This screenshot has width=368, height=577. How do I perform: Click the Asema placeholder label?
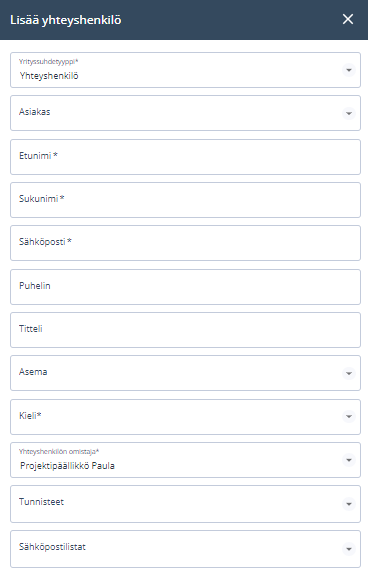33,372
